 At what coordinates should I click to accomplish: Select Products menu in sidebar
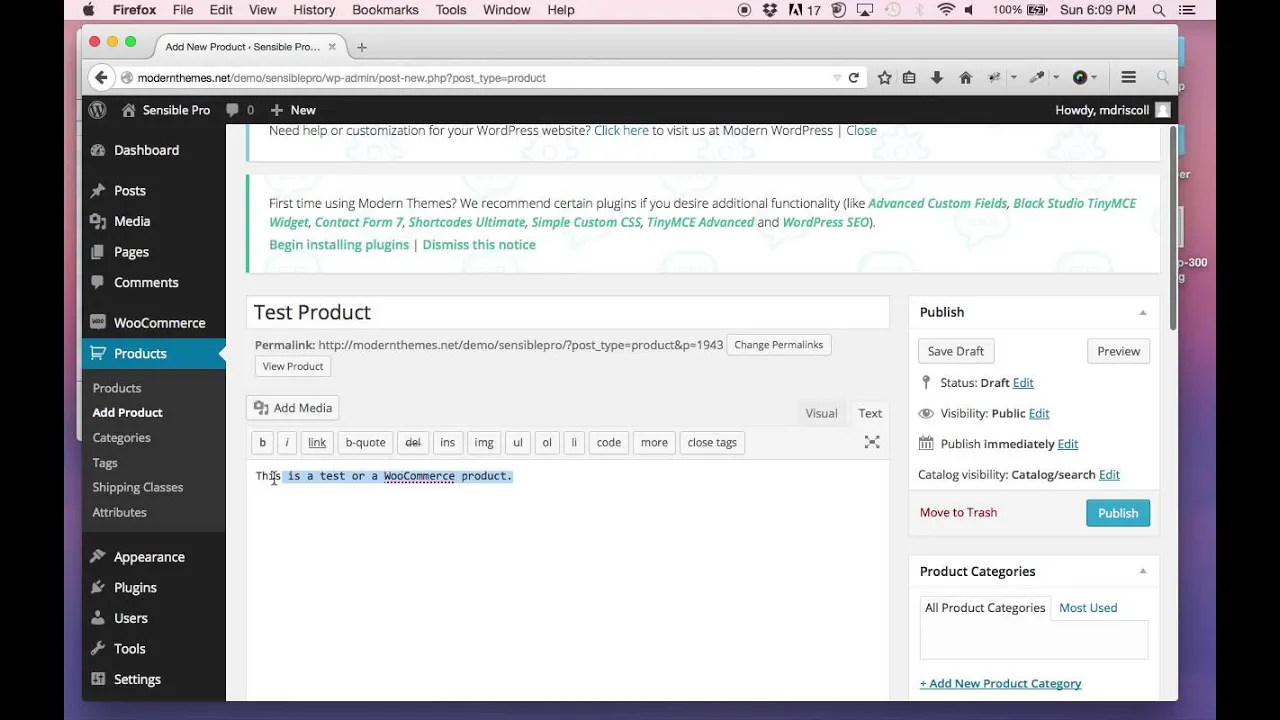(x=140, y=353)
